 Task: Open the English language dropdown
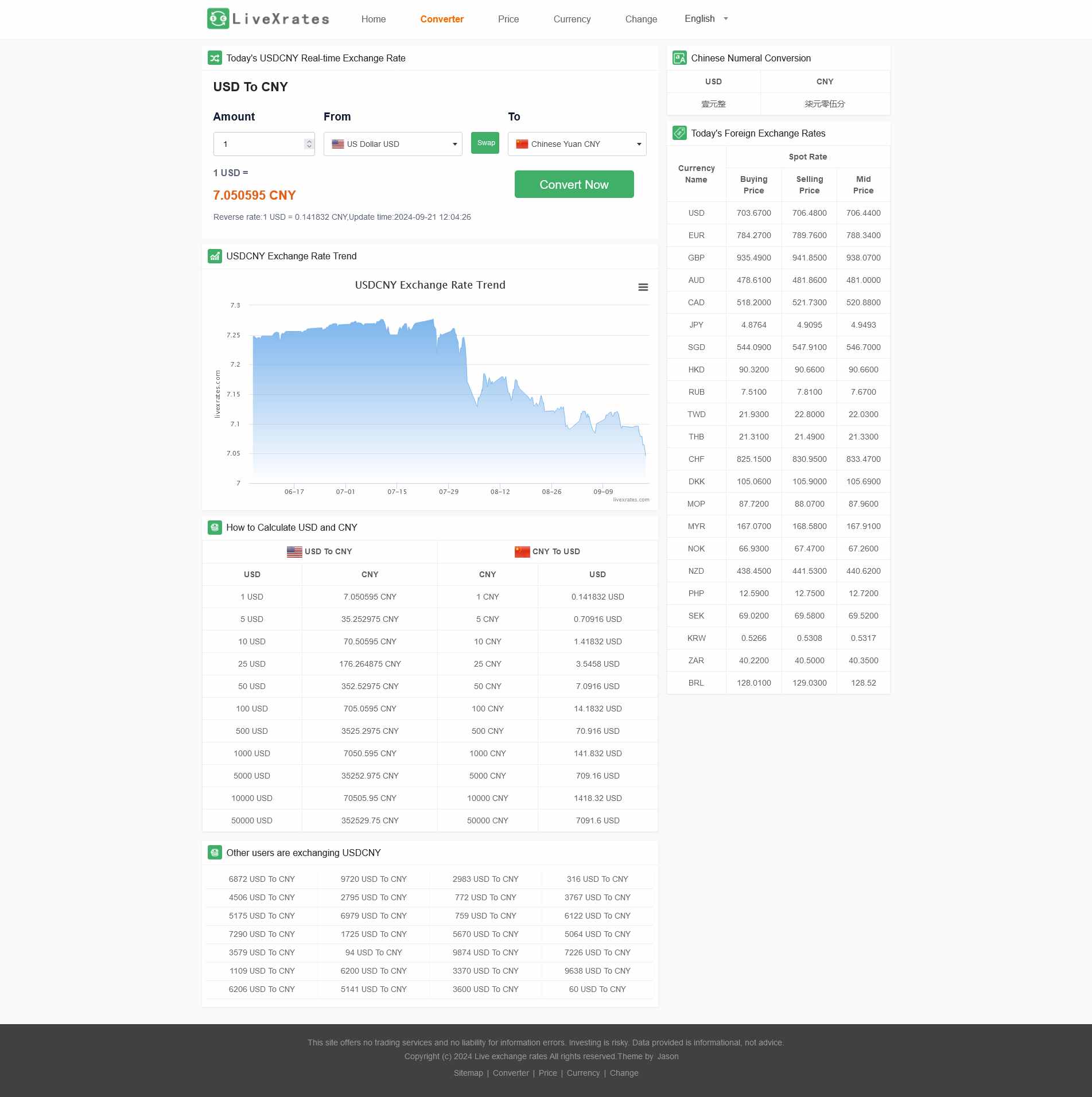click(706, 19)
